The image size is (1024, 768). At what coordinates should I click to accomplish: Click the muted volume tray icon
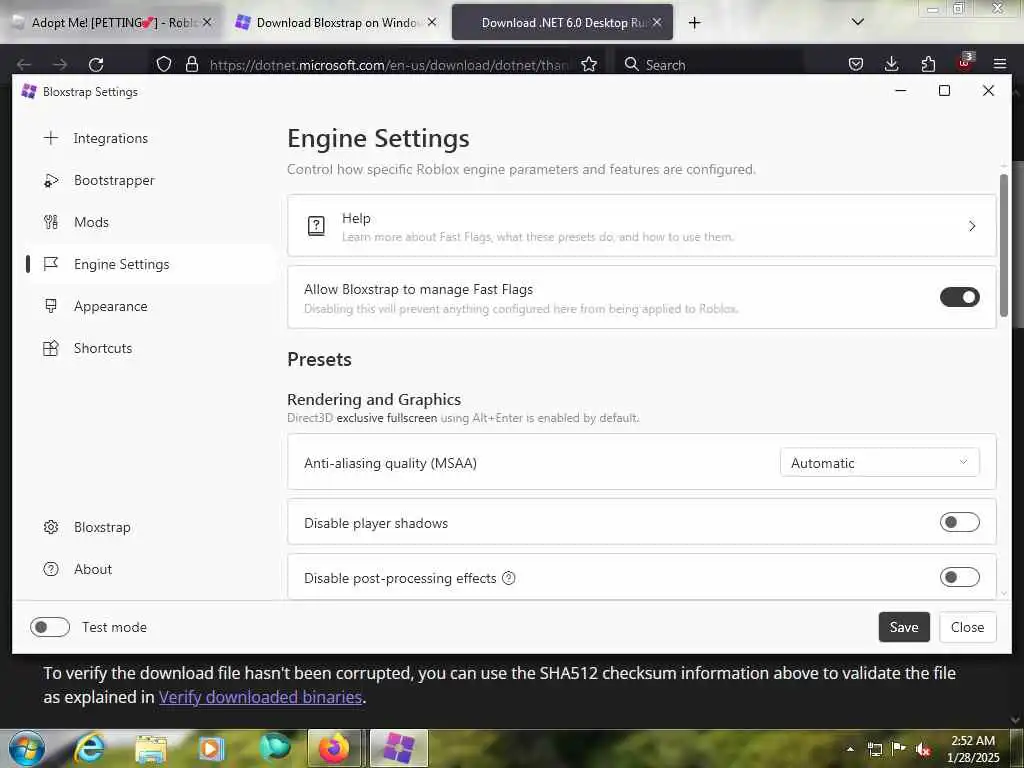(923, 749)
